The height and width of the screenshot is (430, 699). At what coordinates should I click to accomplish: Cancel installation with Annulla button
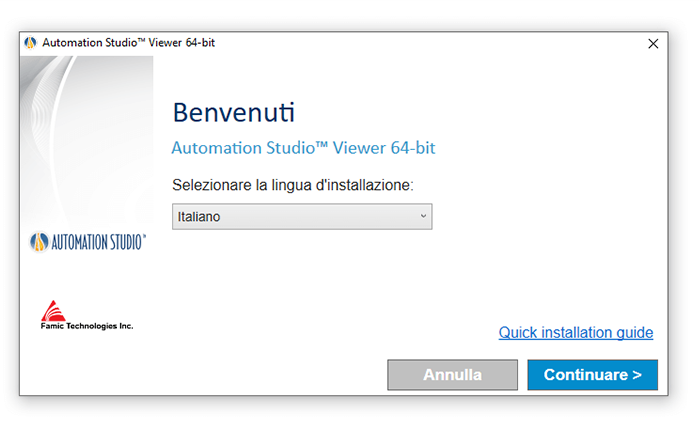pos(452,375)
